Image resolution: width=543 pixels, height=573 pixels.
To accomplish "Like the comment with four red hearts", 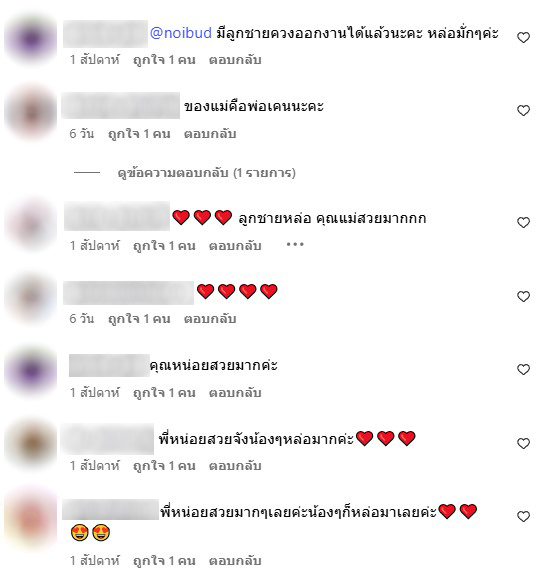I will 523,296.
